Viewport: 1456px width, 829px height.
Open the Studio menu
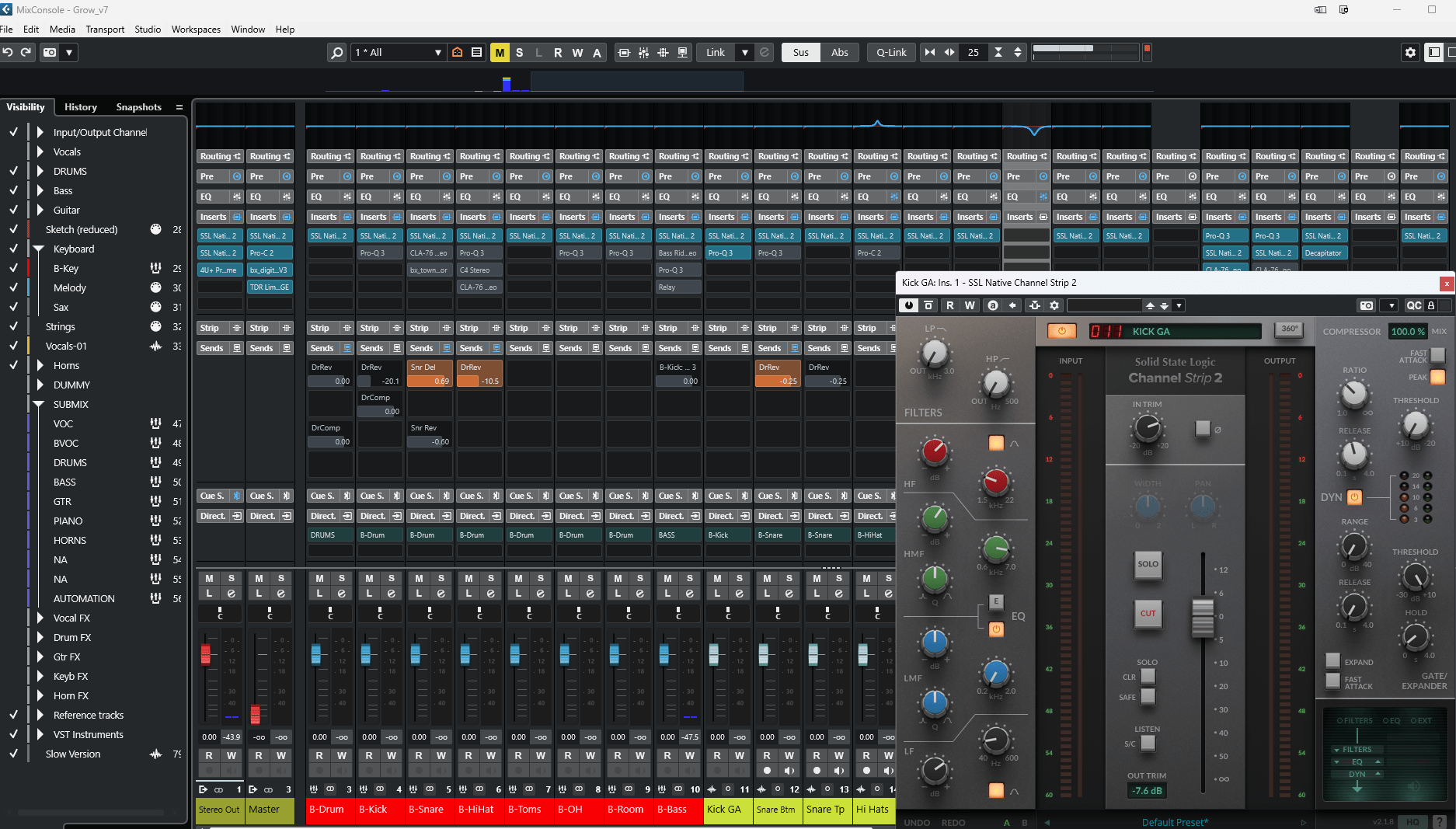[x=148, y=30]
